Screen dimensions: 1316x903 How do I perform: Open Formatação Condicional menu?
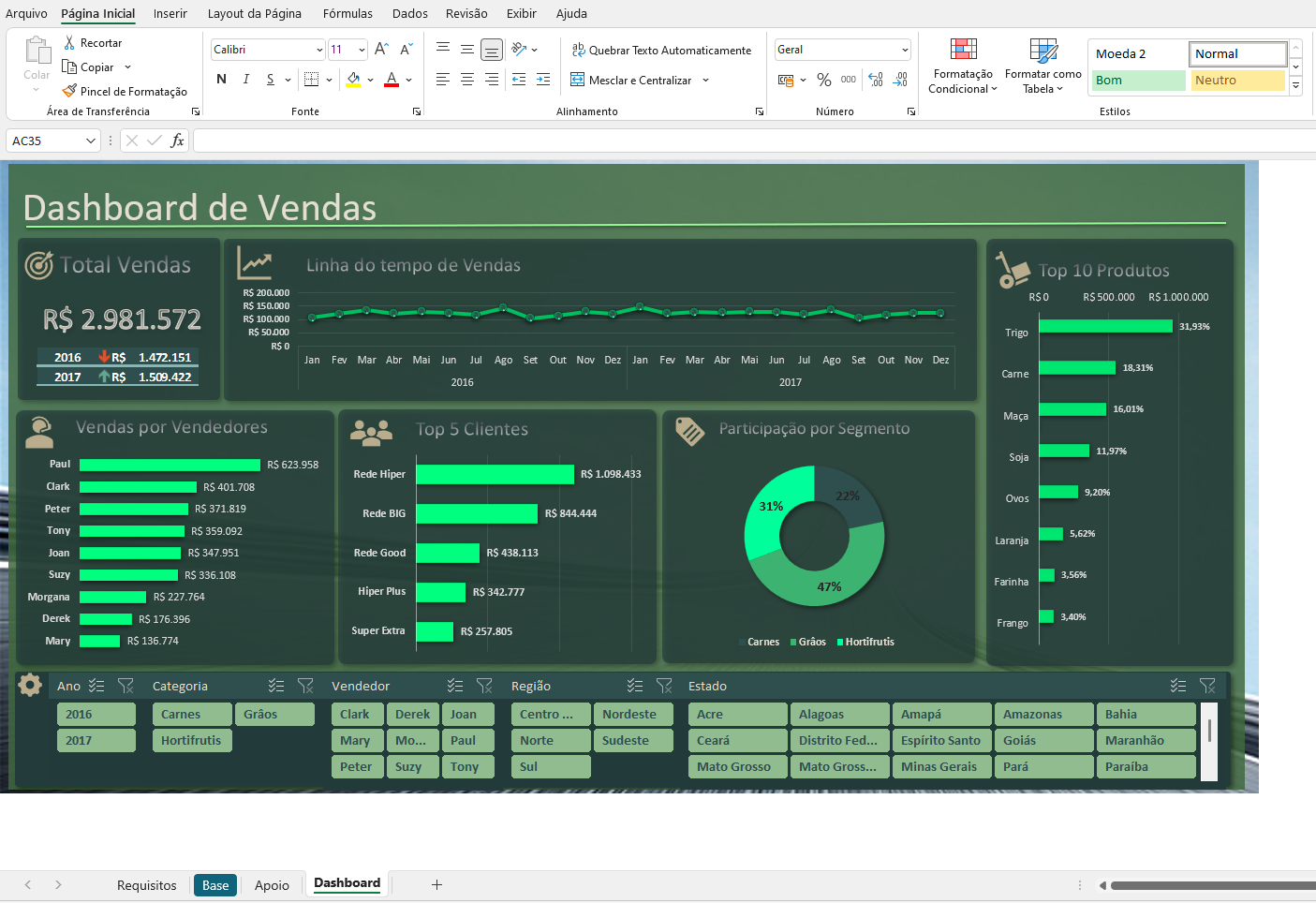pyautogui.click(x=963, y=66)
